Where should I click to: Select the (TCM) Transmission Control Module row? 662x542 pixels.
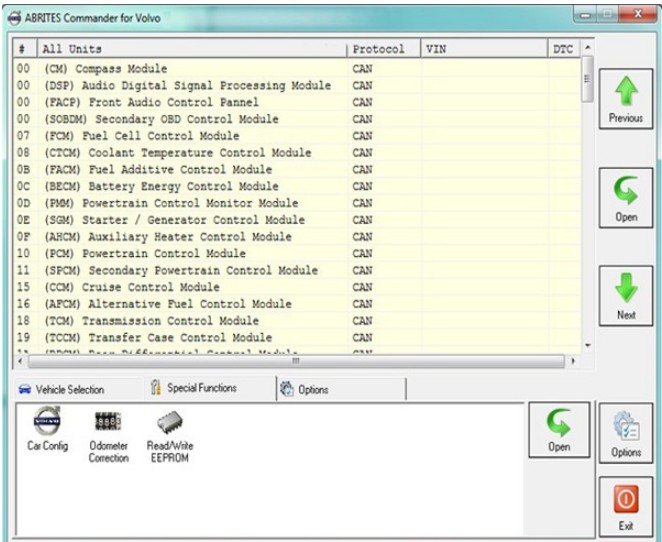[297, 321]
